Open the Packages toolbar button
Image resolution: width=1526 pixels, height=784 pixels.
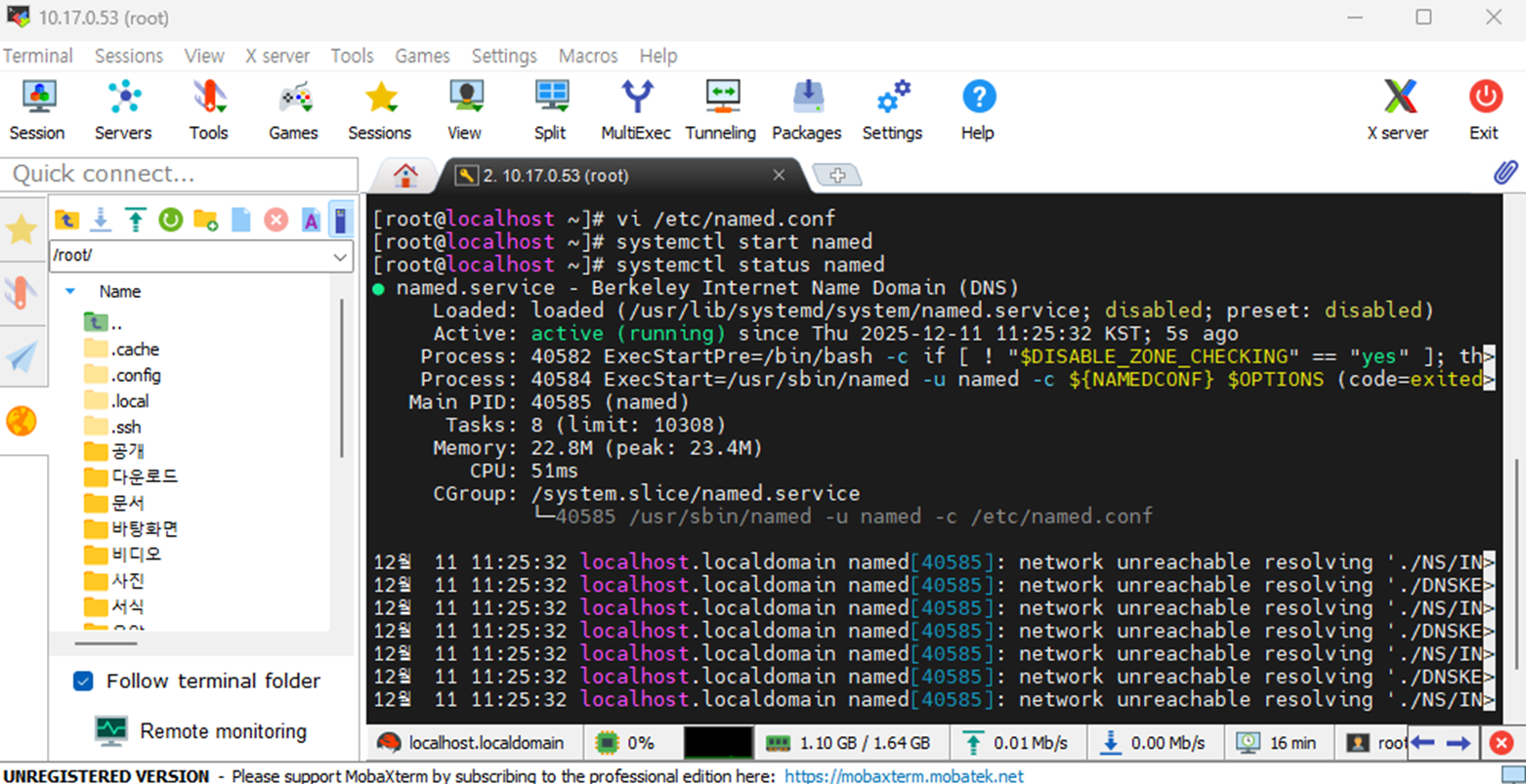click(x=807, y=110)
